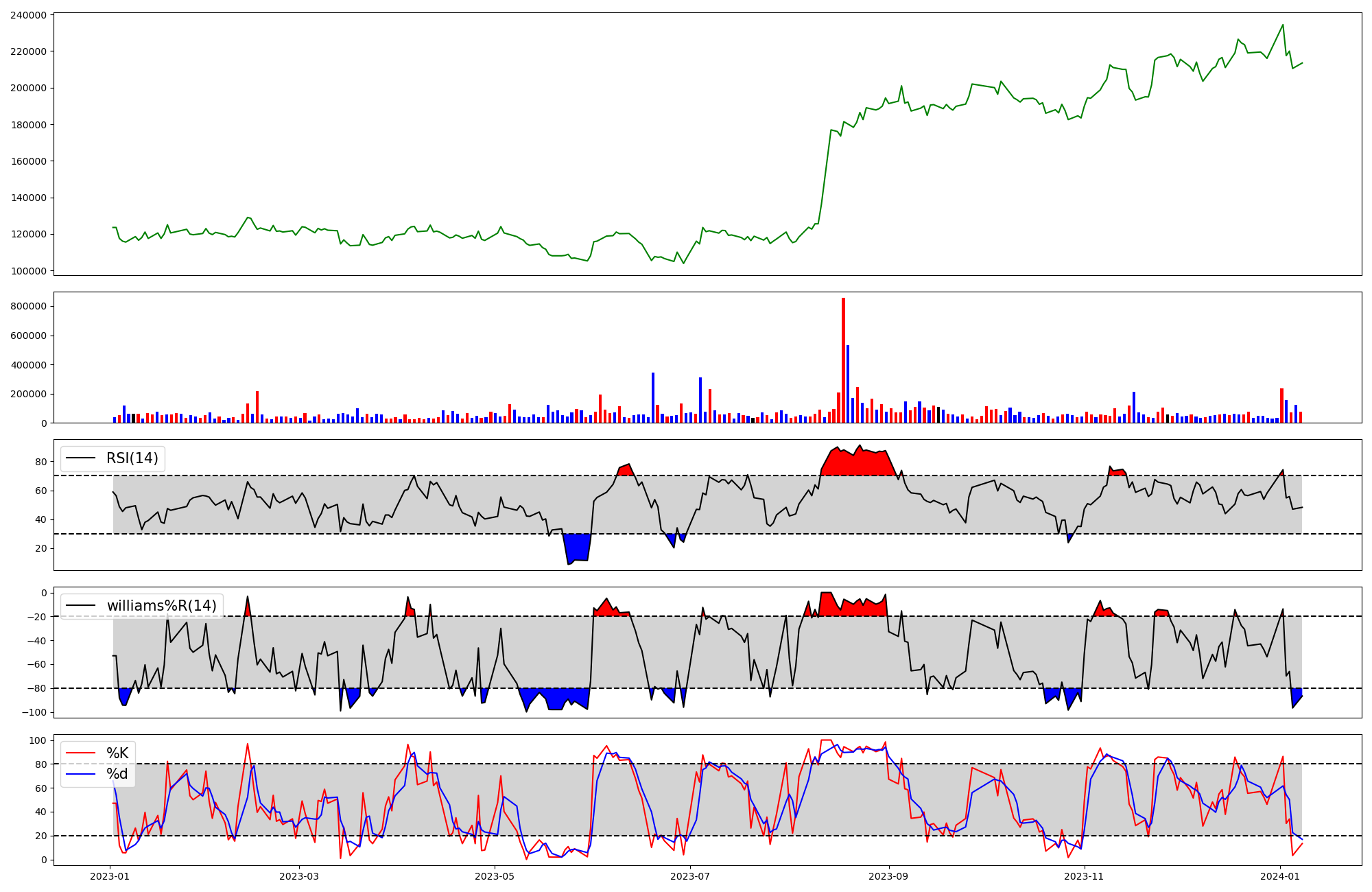Click the 2023-05 x-axis date label
The height and width of the screenshot is (892, 1372).
tap(495, 876)
